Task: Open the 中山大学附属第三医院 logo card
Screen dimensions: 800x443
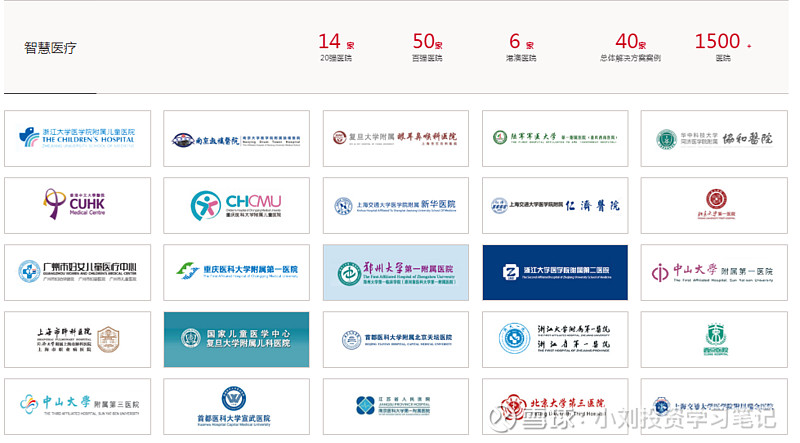Action: point(78,407)
